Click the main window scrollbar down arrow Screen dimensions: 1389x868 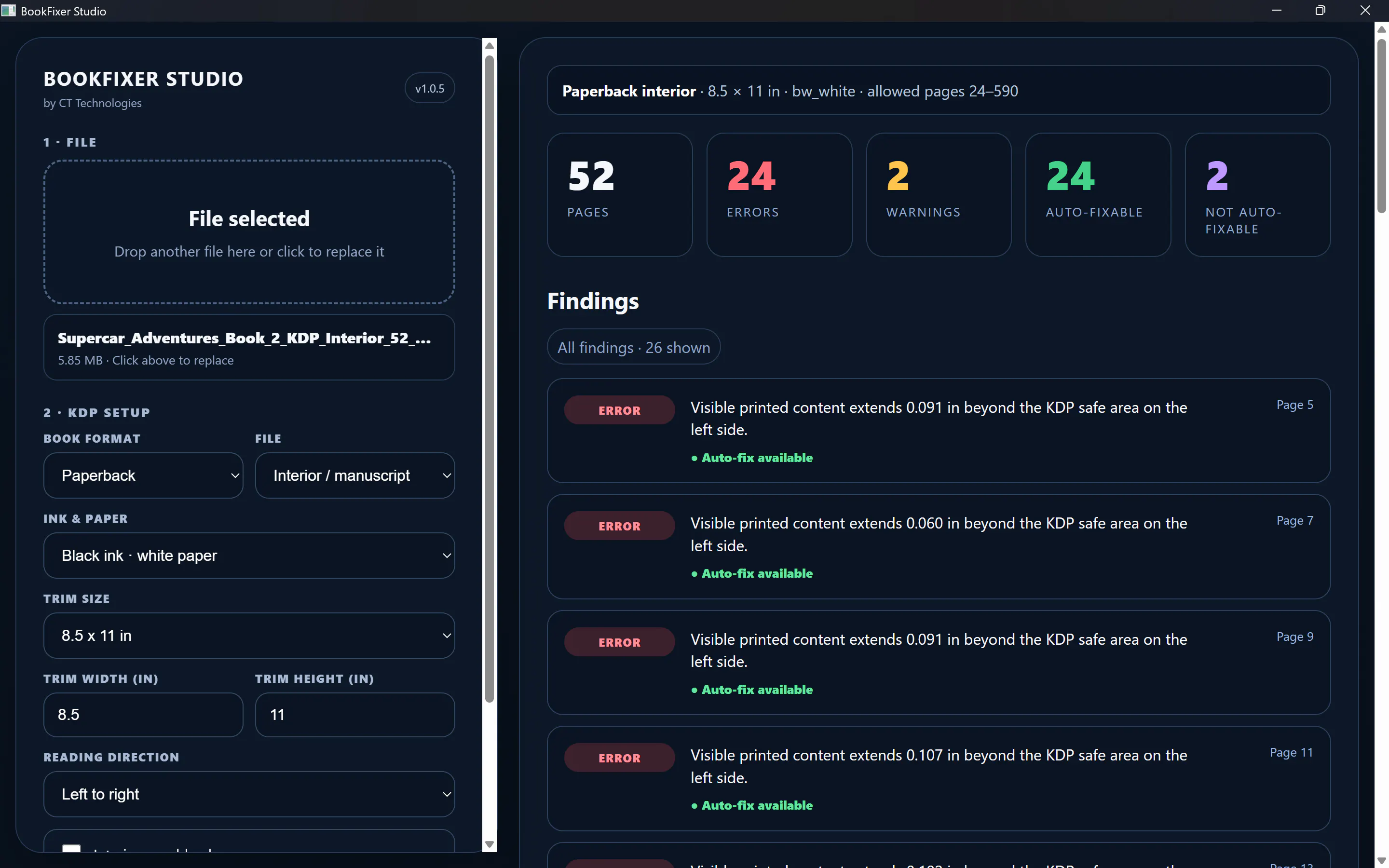pyautogui.click(x=1382, y=861)
